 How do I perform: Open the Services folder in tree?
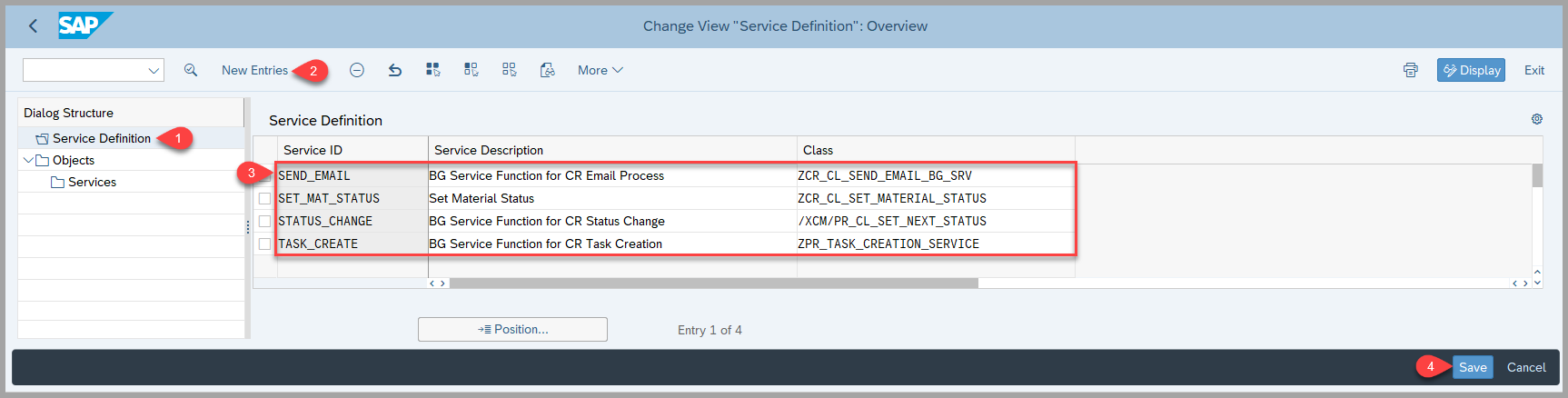(x=92, y=182)
